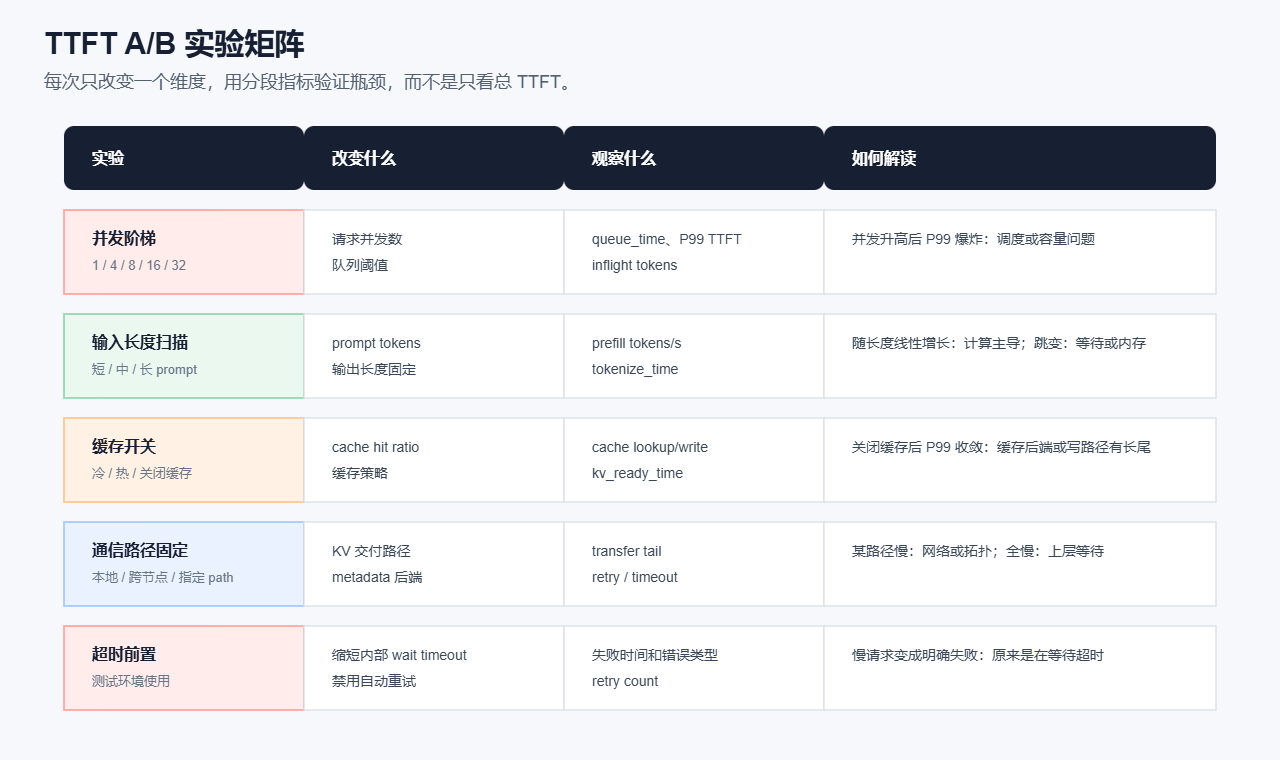
Task: Select the '缓存开关' experiment name
Action: [x=124, y=447]
